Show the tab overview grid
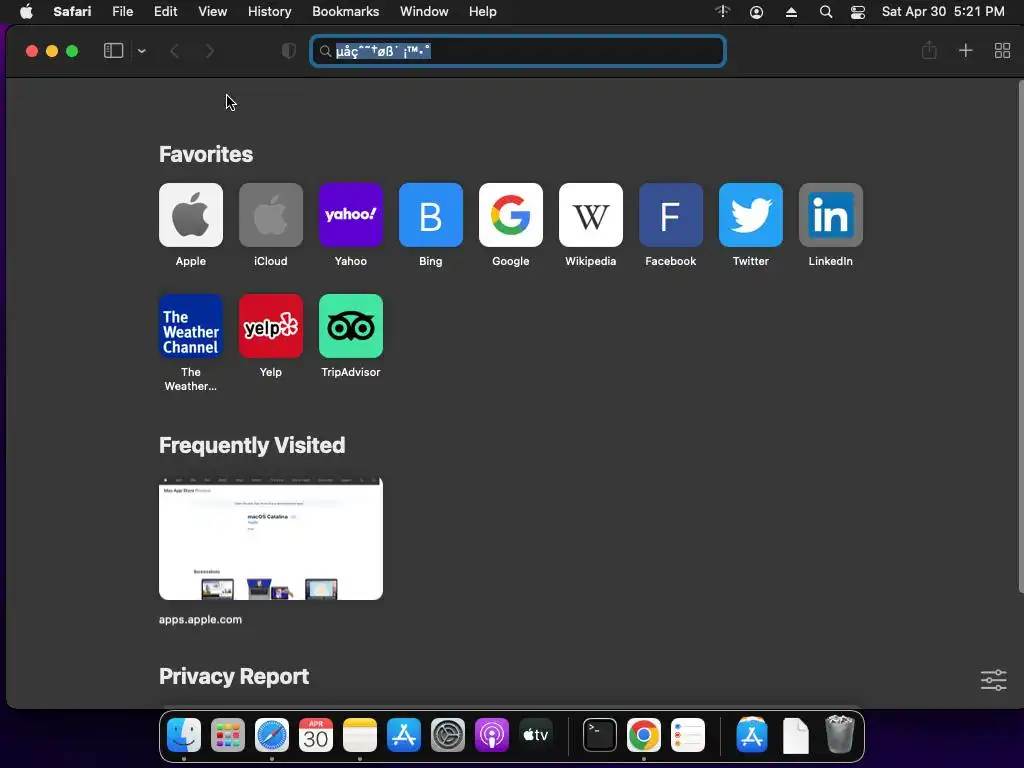 [x=1002, y=51]
